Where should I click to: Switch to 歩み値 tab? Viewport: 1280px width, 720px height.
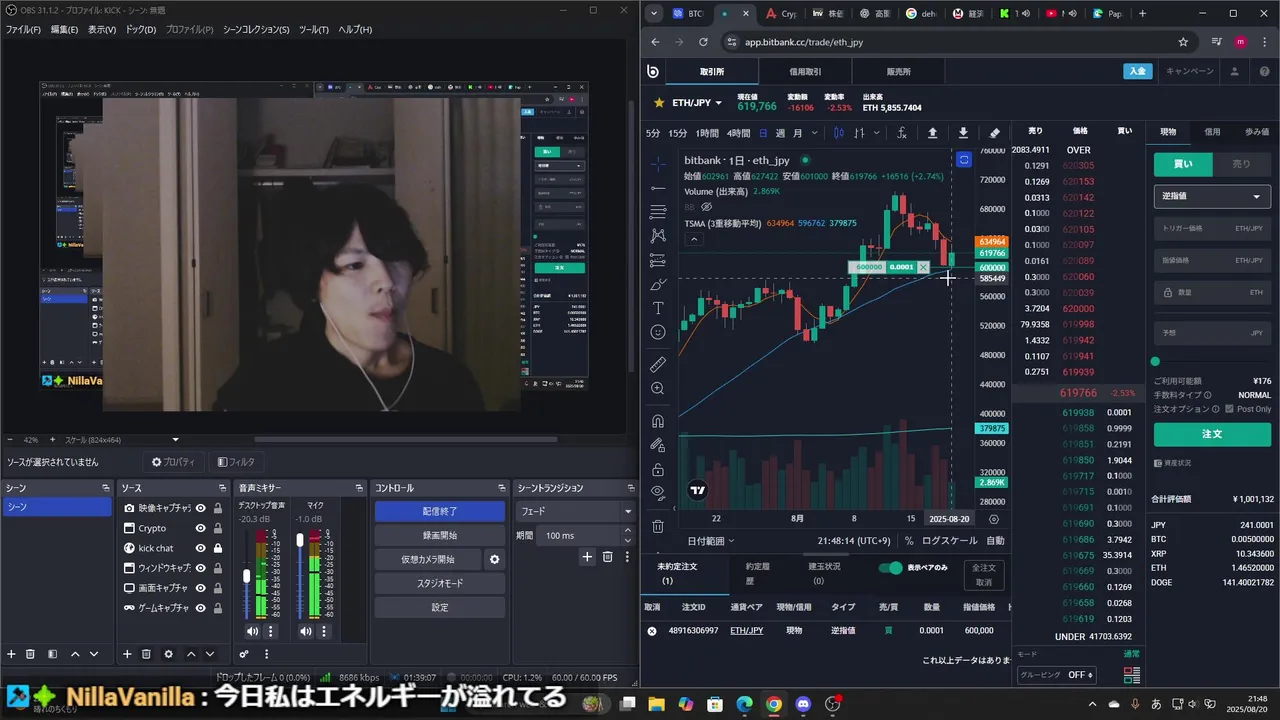click(1256, 132)
